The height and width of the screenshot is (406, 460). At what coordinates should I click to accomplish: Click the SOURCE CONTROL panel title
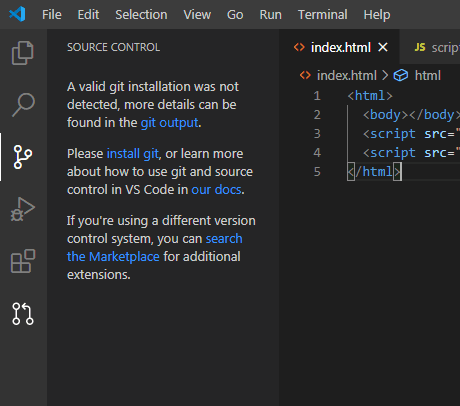click(113, 47)
